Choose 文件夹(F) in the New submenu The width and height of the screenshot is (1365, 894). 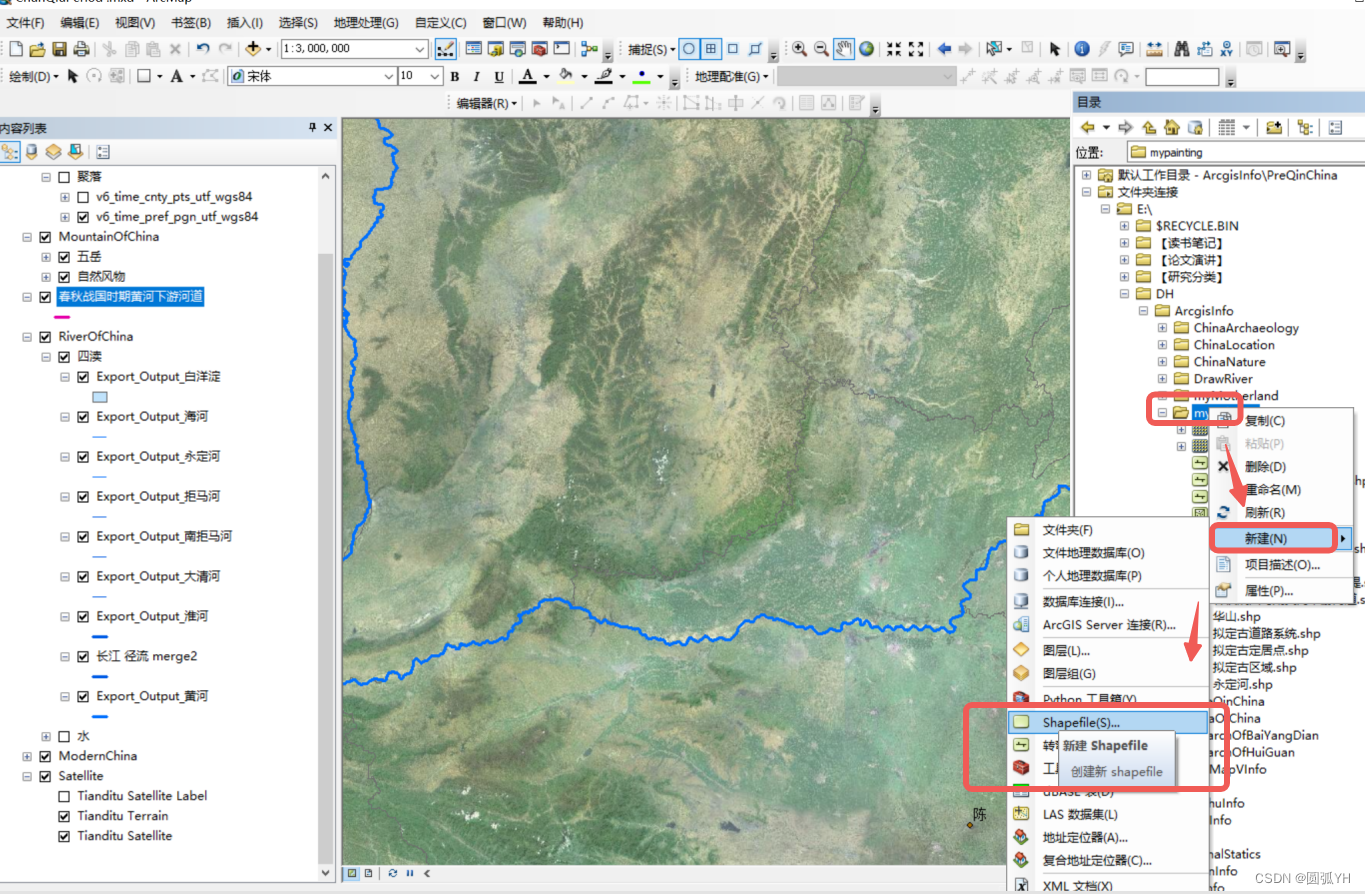tap(1108, 530)
